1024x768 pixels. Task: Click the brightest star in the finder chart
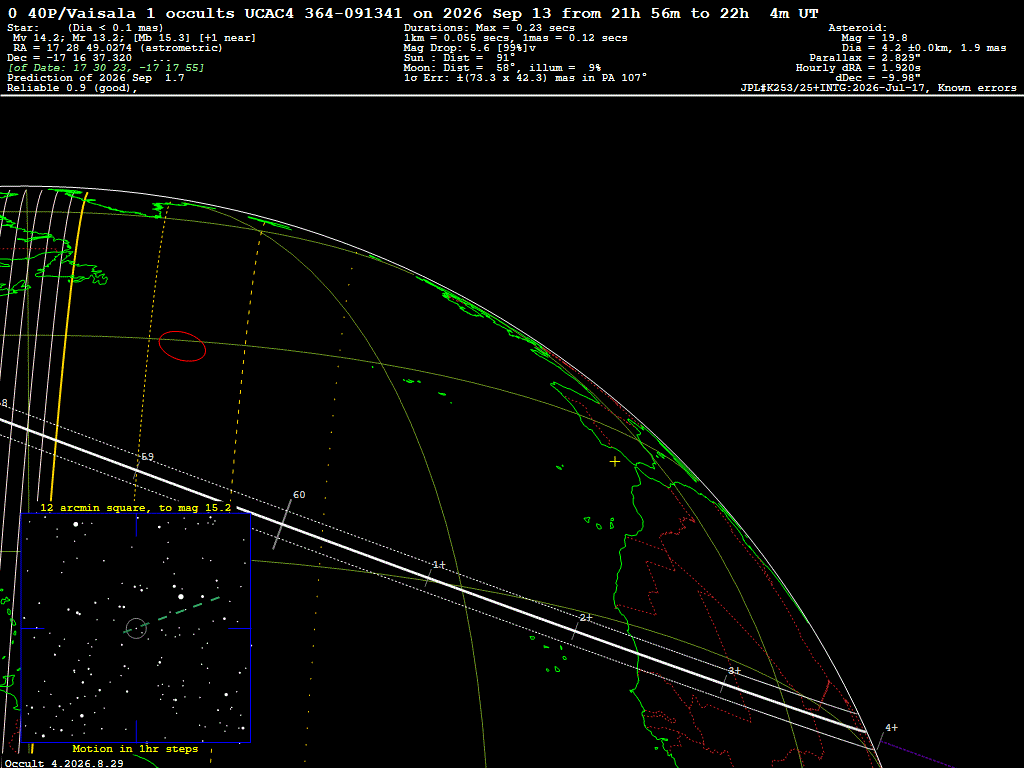click(181, 596)
